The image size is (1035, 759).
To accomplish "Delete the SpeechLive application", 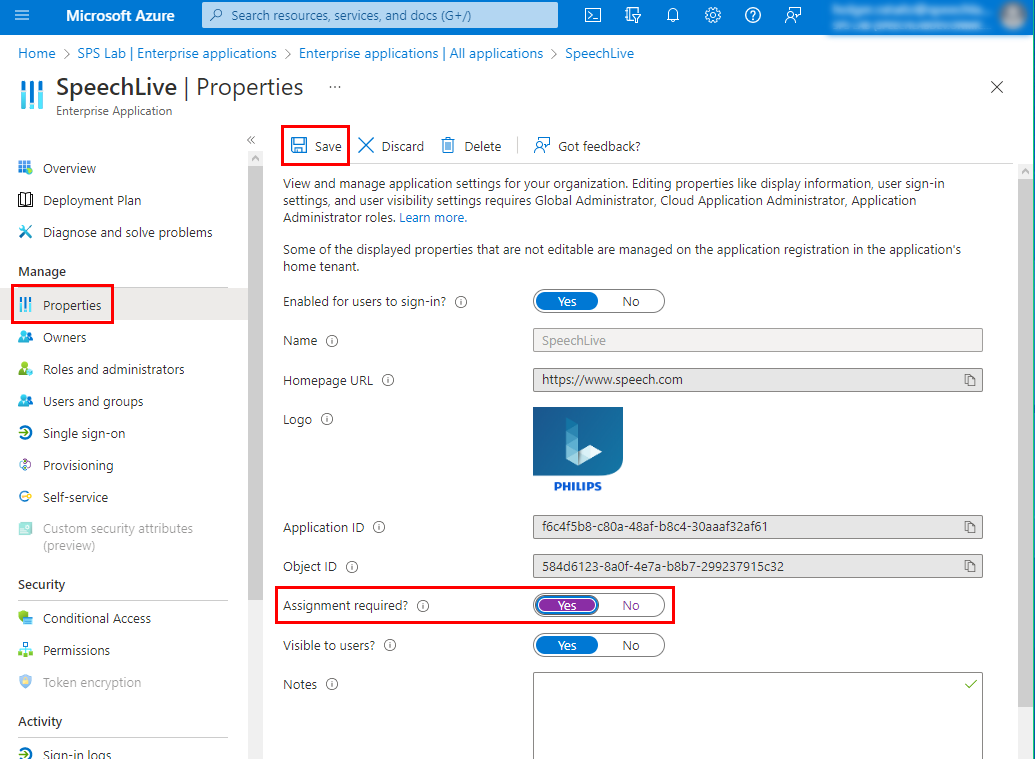I will pyautogui.click(x=471, y=146).
